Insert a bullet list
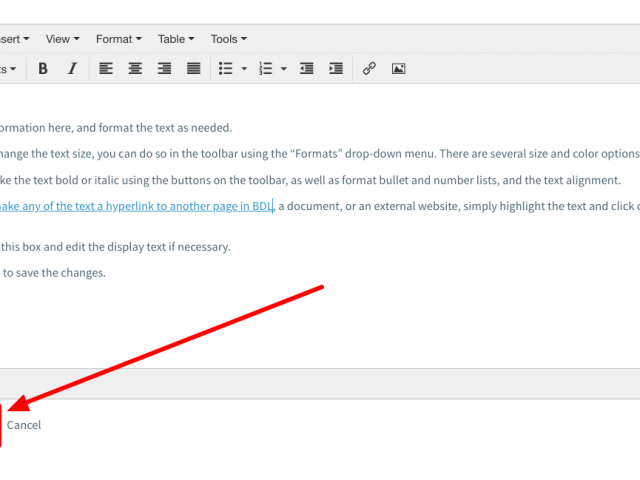This screenshot has height=480, width=640. coord(226,69)
